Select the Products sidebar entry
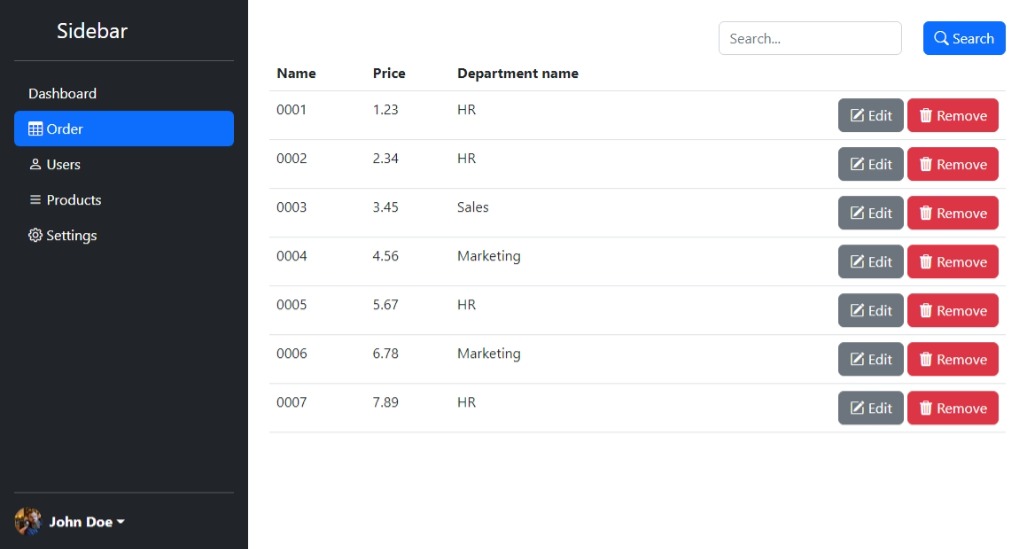Image resolution: width=1027 pixels, height=549 pixels. [73, 200]
